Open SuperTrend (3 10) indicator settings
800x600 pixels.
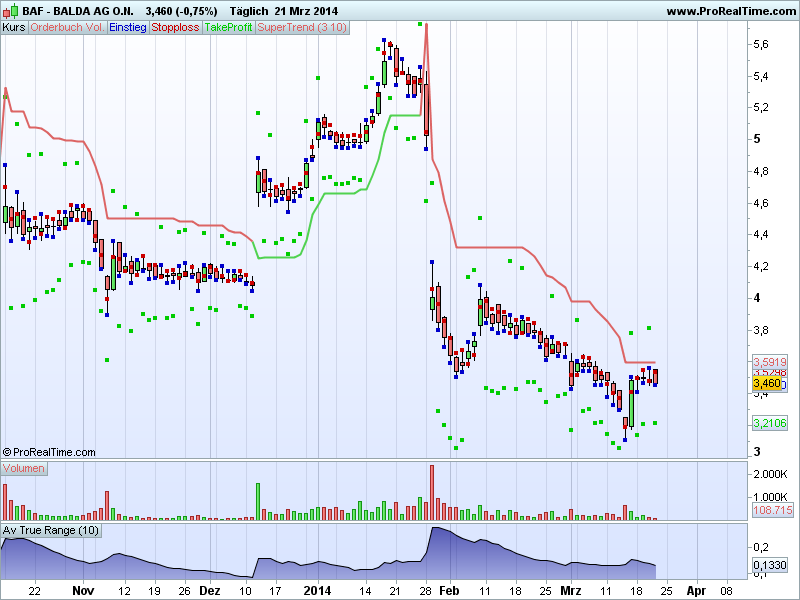point(302,27)
